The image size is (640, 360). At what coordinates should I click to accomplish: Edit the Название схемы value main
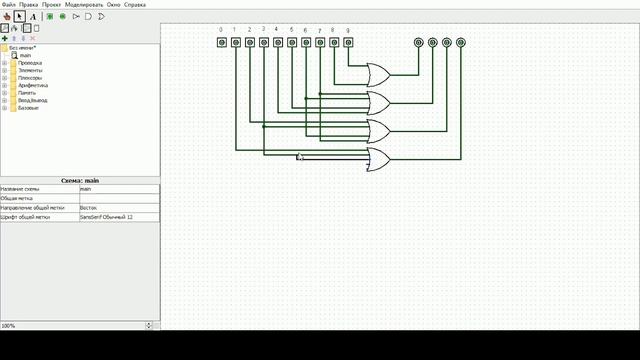119,189
